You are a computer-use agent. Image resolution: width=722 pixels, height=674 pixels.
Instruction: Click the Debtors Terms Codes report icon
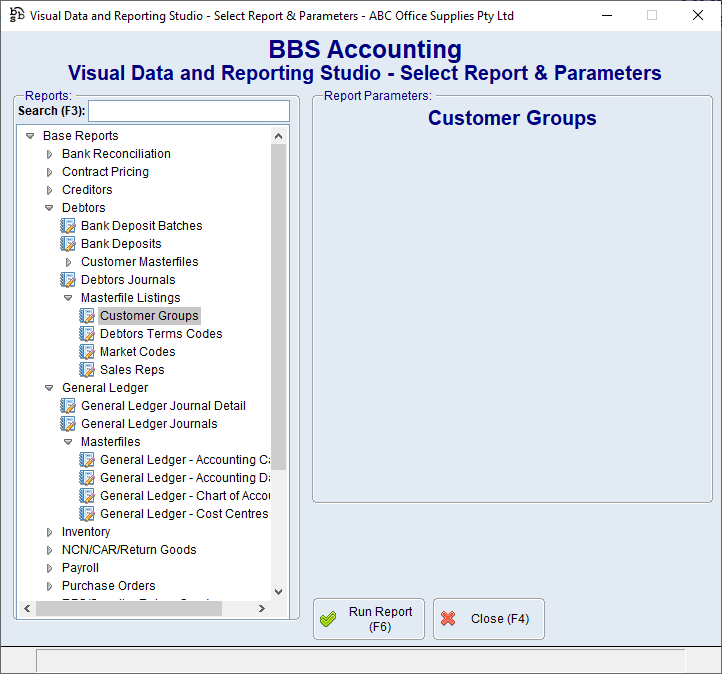87,334
